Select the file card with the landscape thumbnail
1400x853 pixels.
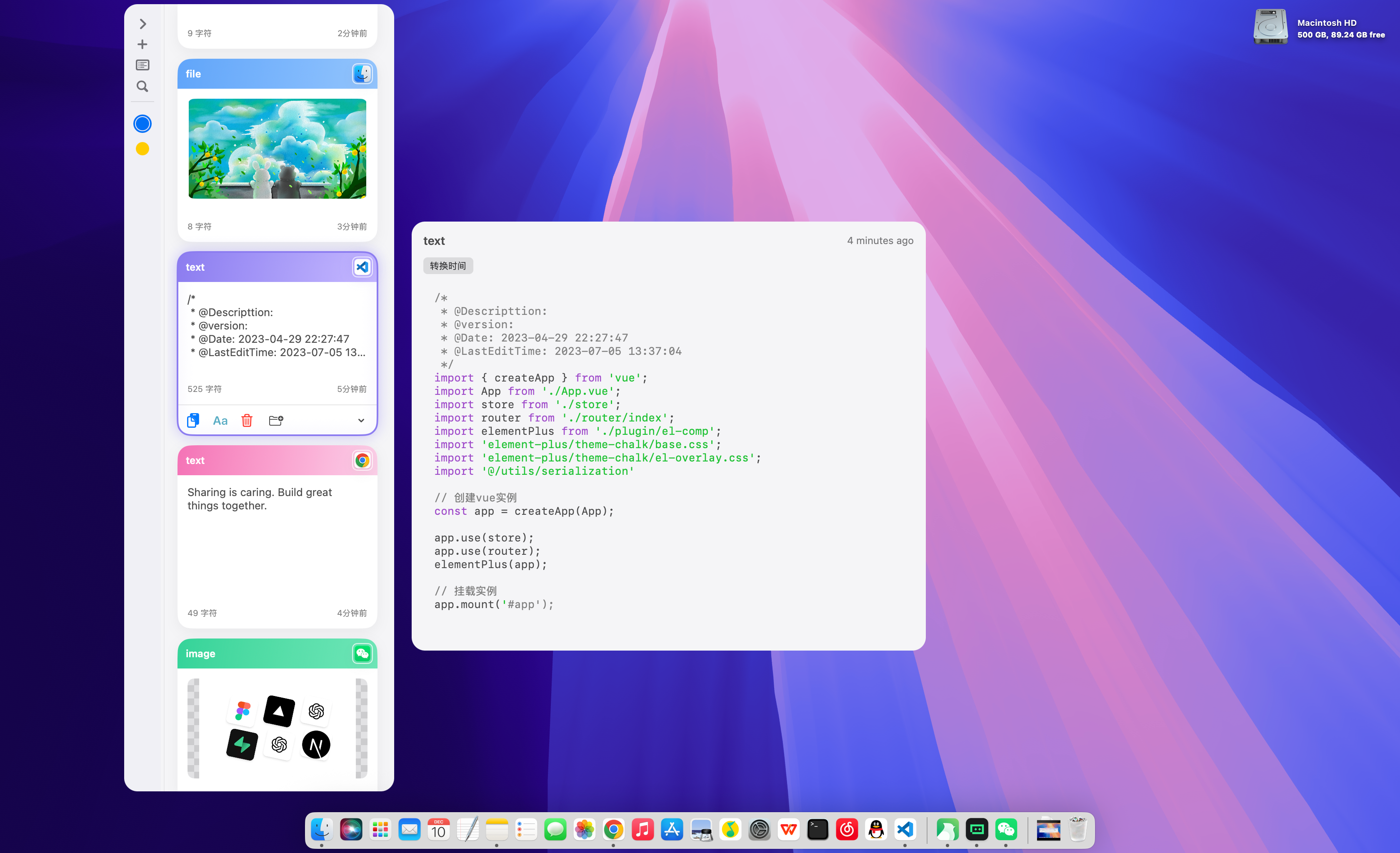click(277, 149)
